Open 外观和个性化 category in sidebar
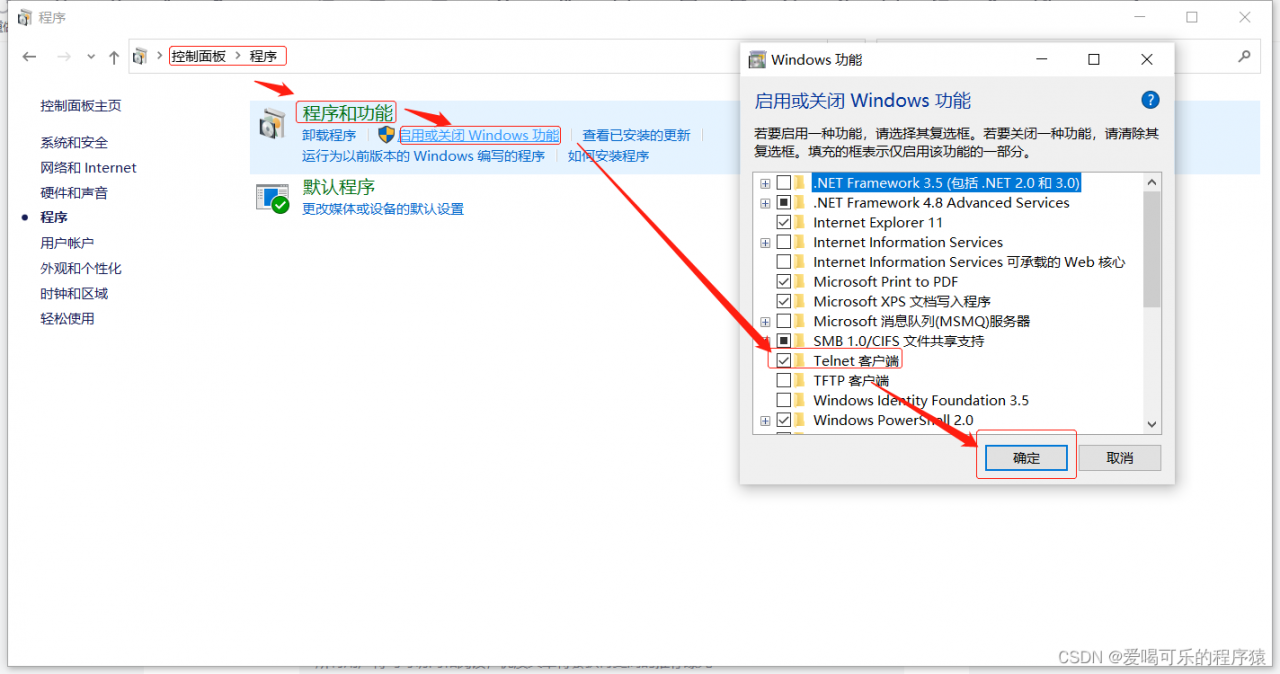Image resolution: width=1280 pixels, height=674 pixels. pyautogui.click(x=81, y=268)
